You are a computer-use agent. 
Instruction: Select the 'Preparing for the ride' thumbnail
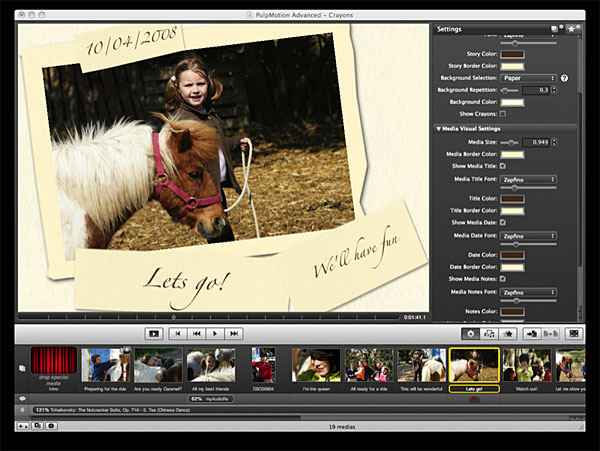tap(106, 365)
